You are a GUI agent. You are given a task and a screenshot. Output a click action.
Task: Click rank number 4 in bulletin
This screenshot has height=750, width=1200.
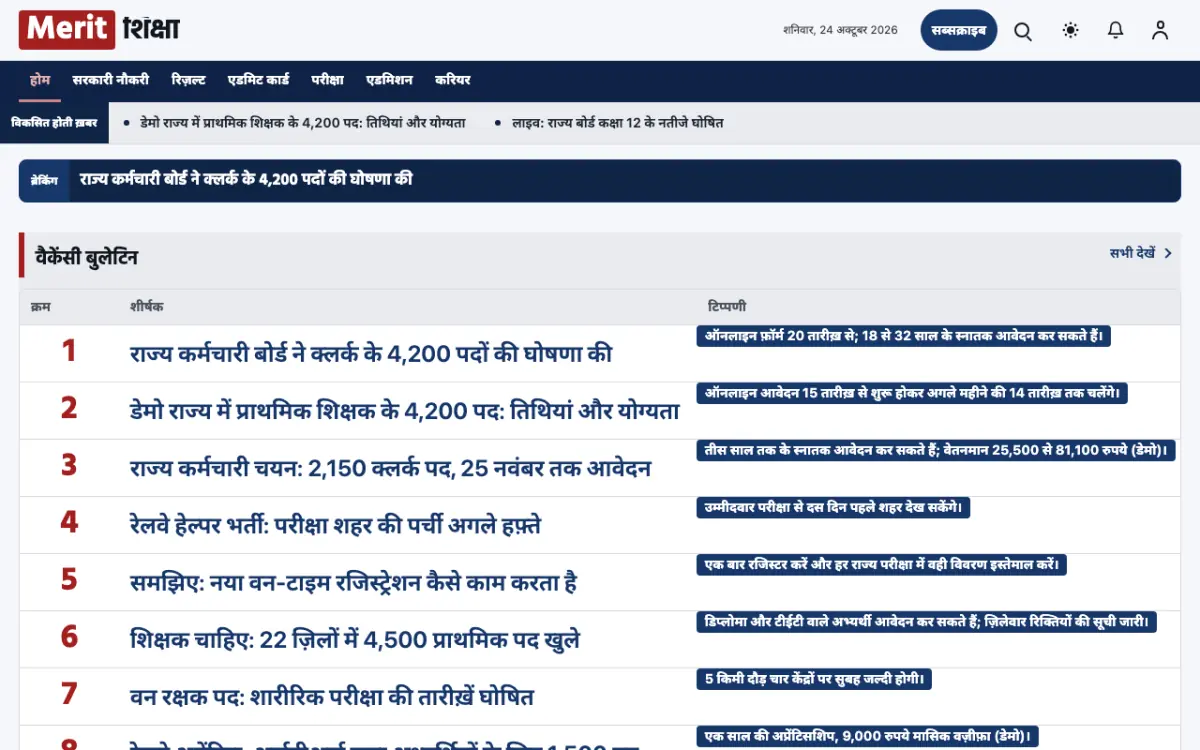point(69,522)
